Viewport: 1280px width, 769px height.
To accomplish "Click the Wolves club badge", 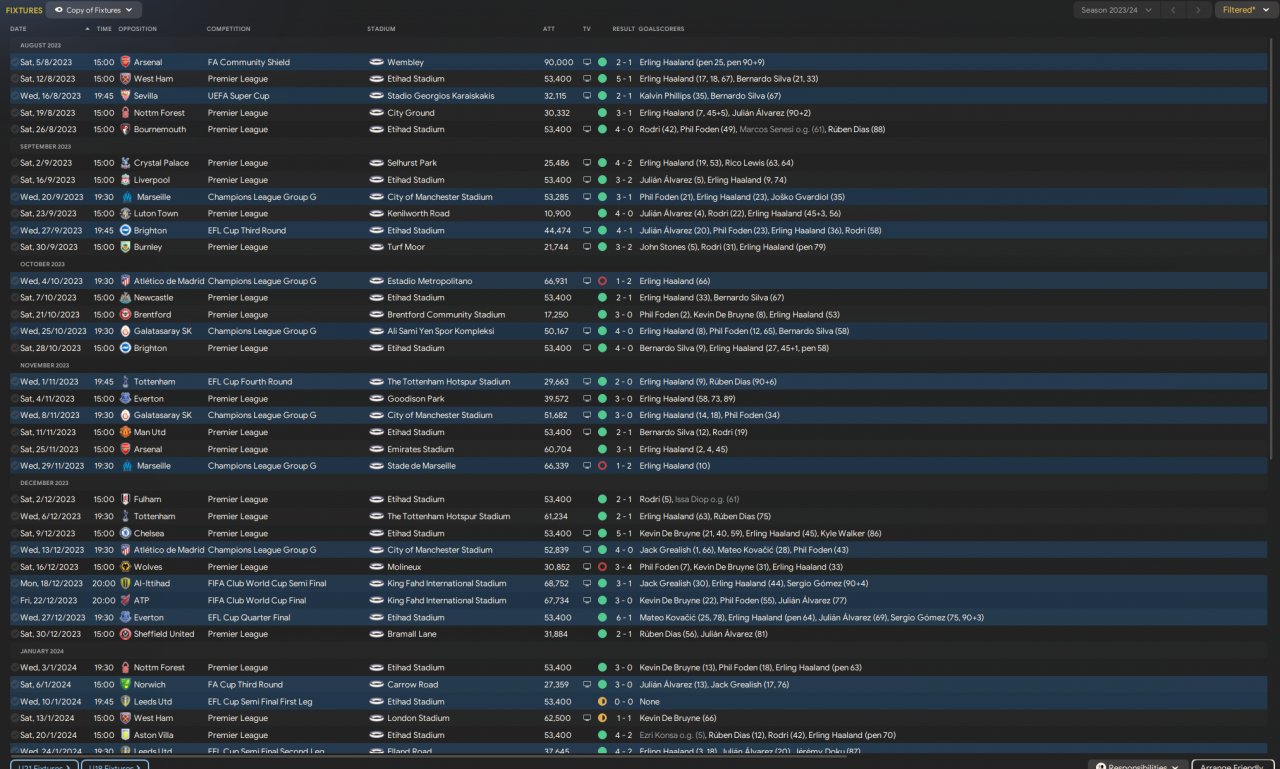I will point(125,567).
